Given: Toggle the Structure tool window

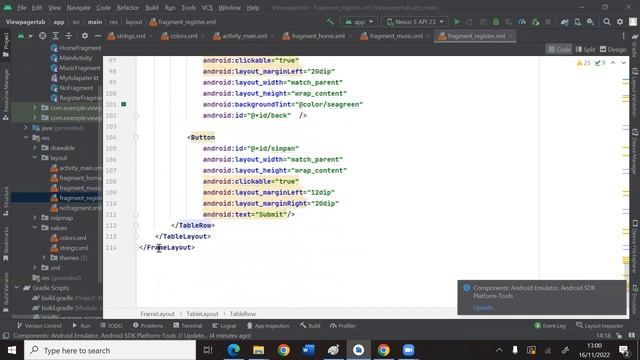Looking at the screenshot, I should [x=6, y=202].
